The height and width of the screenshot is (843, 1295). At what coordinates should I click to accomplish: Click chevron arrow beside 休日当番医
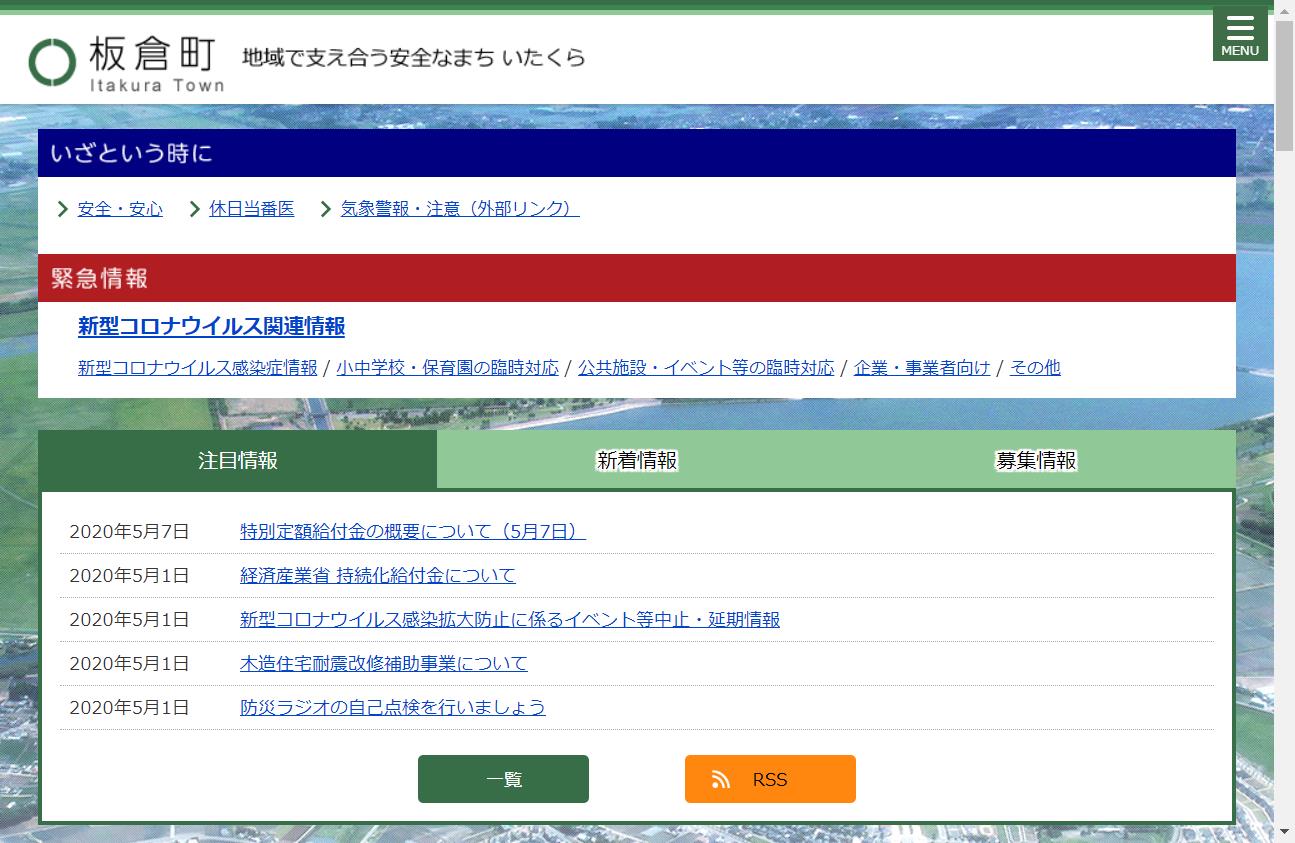pos(195,209)
